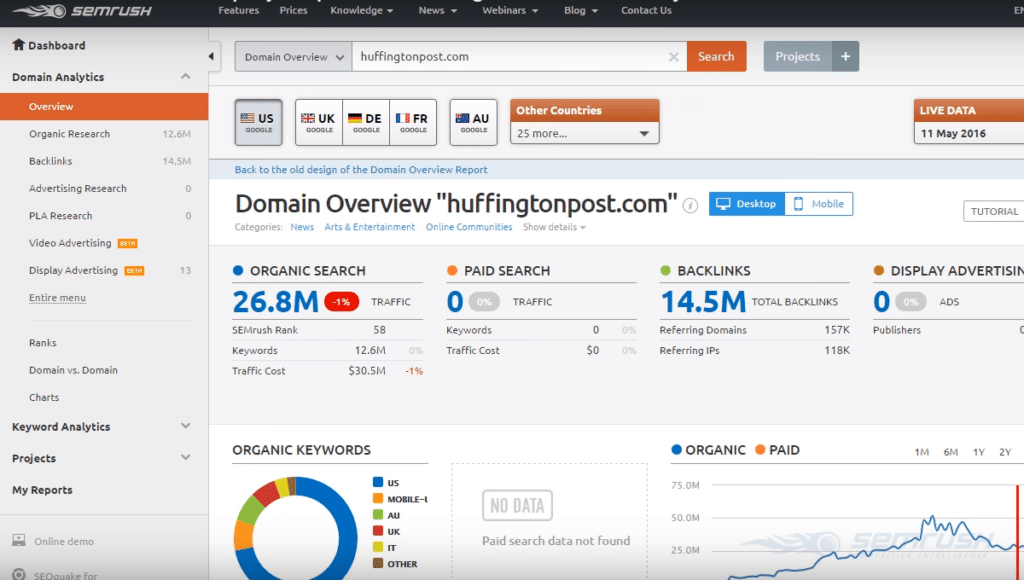Open Charts in sidebar
1024x580 pixels.
point(44,398)
